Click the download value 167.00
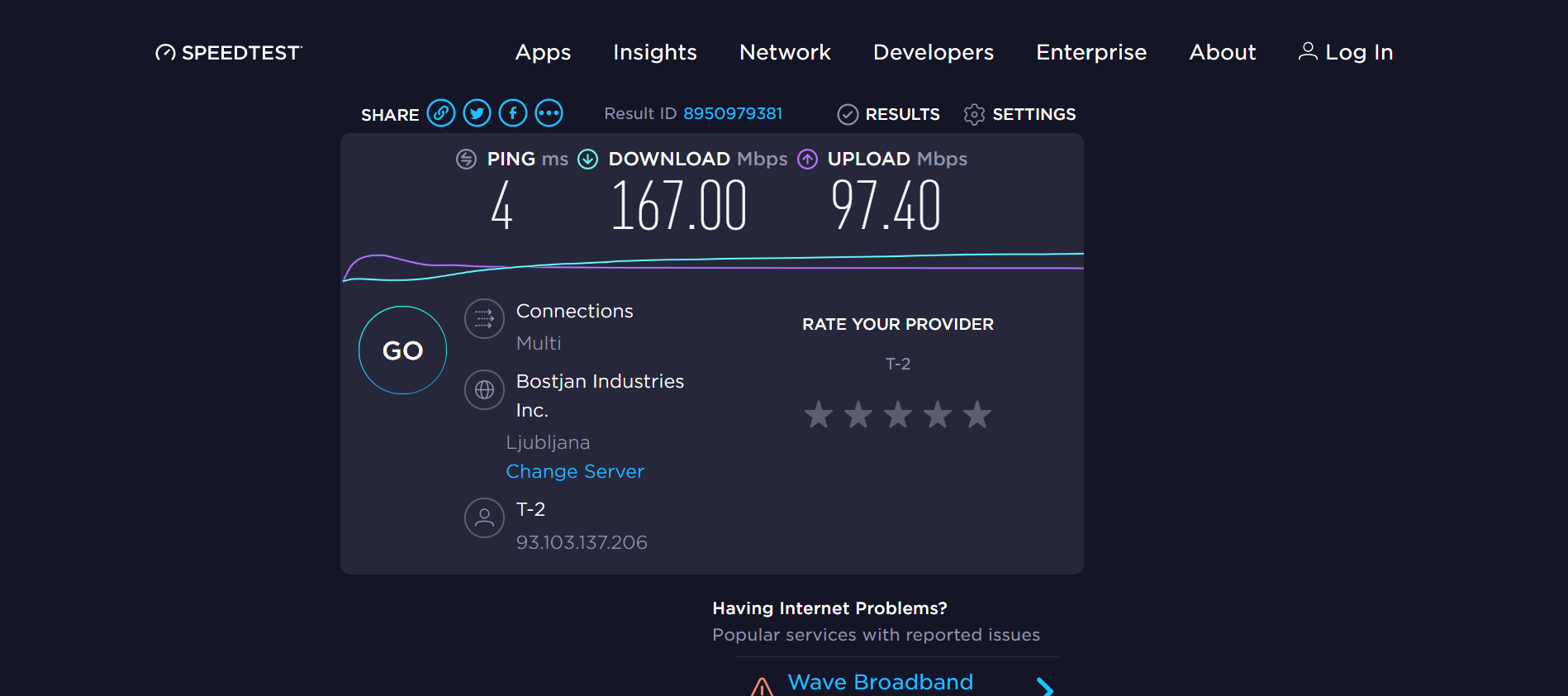The width and height of the screenshot is (1568, 696). coord(678,206)
